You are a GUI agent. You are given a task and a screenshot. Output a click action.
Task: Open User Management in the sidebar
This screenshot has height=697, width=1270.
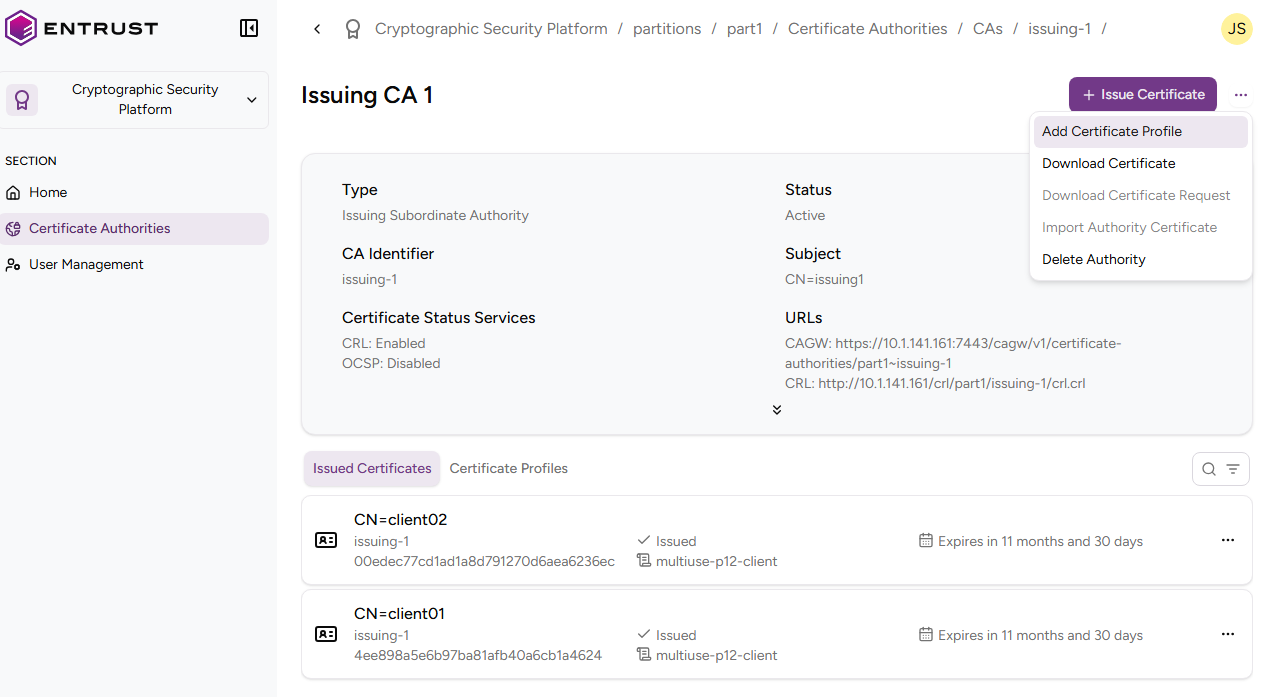tap(85, 264)
